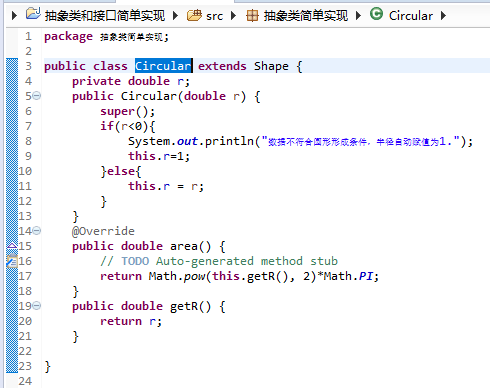Click the area() method name
Viewport: 490px width, 388px height.
pyautogui.click(x=190, y=246)
